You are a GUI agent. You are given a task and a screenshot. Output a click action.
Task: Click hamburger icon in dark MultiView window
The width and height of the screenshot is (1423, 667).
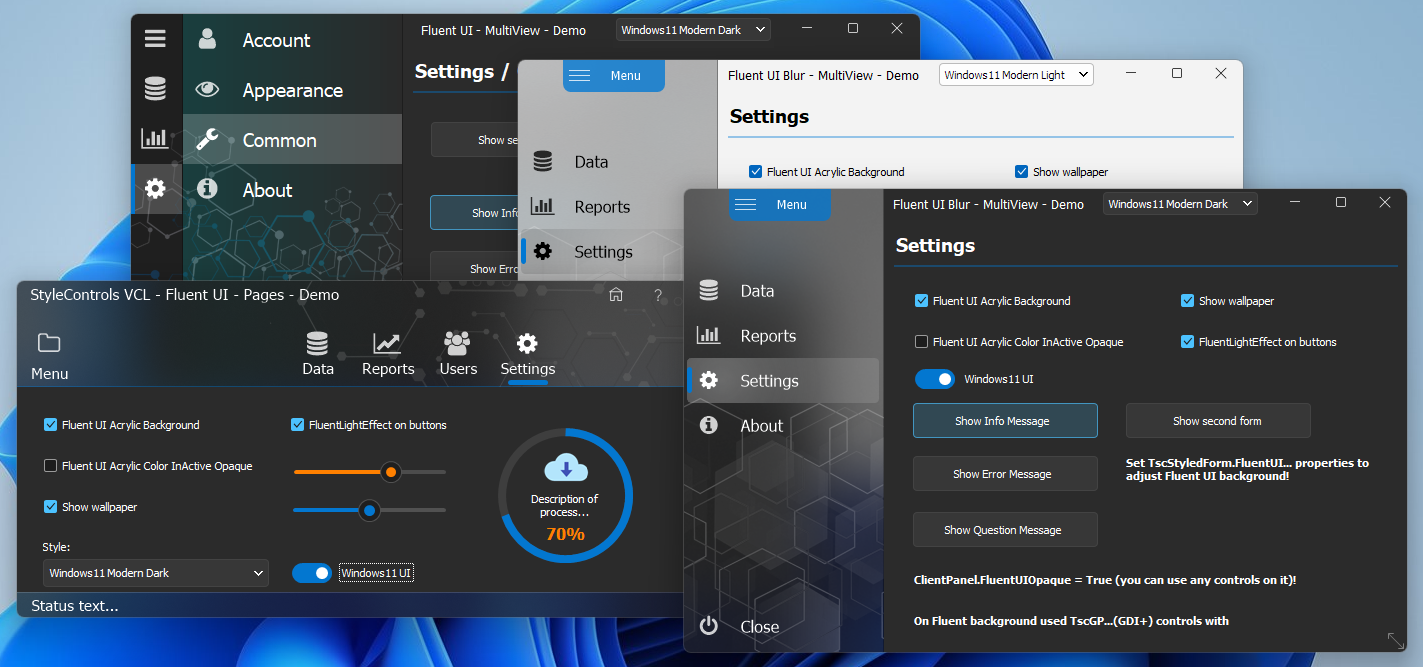(x=155, y=39)
